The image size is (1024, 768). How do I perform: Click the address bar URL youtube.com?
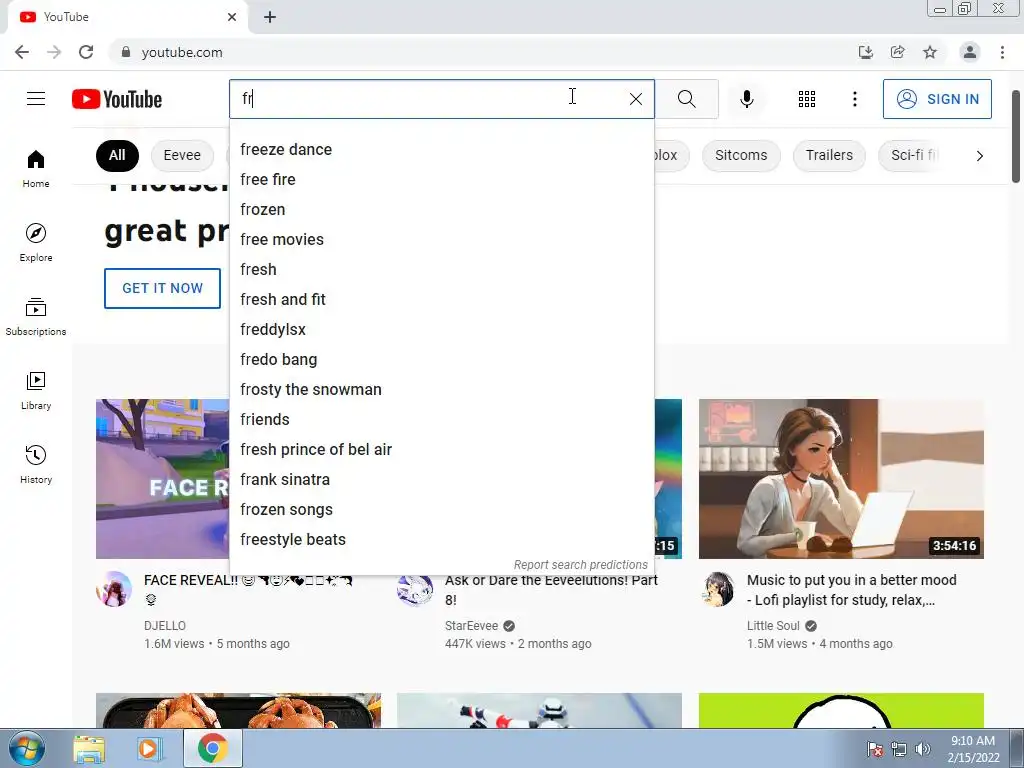point(182,52)
